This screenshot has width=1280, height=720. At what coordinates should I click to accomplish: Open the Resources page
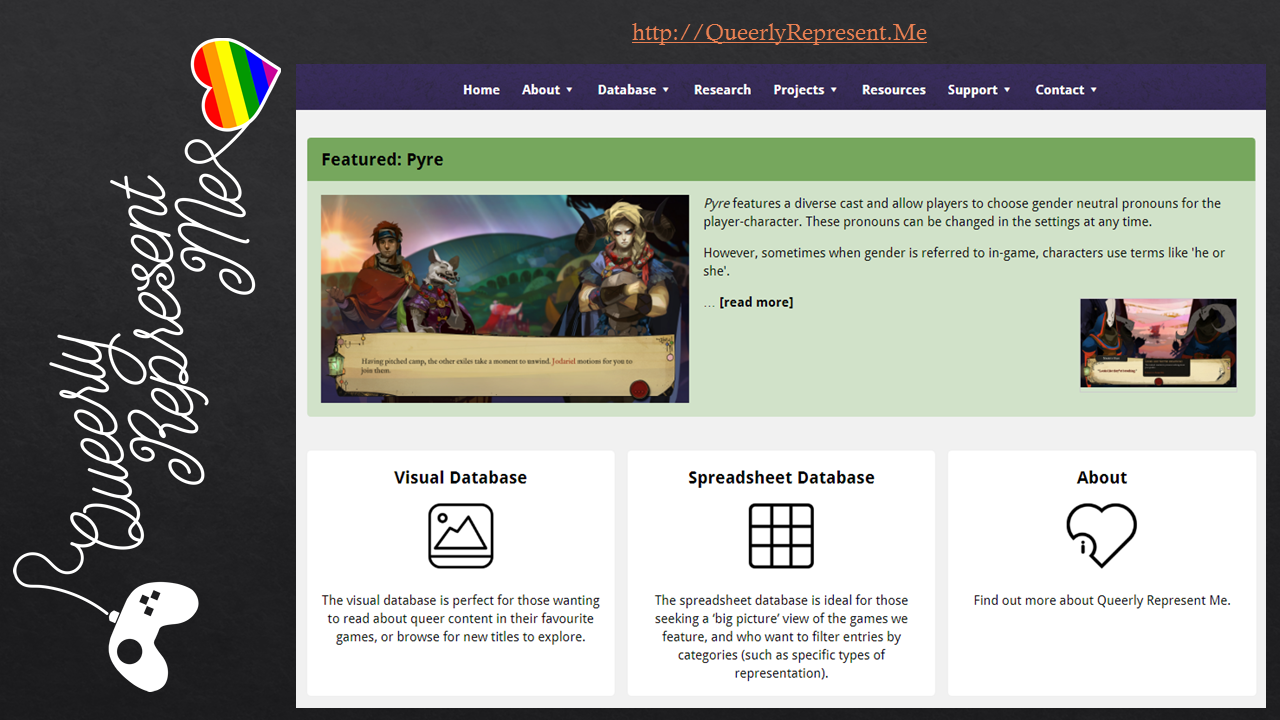pyautogui.click(x=894, y=90)
